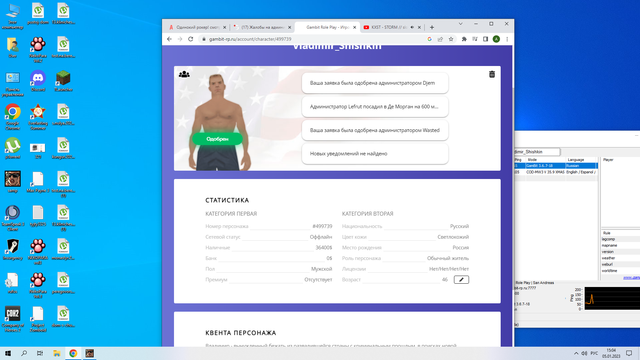Screen dimensions: 640x360
Task: Open the Chrome three-dot menu
Action: click(507, 39)
